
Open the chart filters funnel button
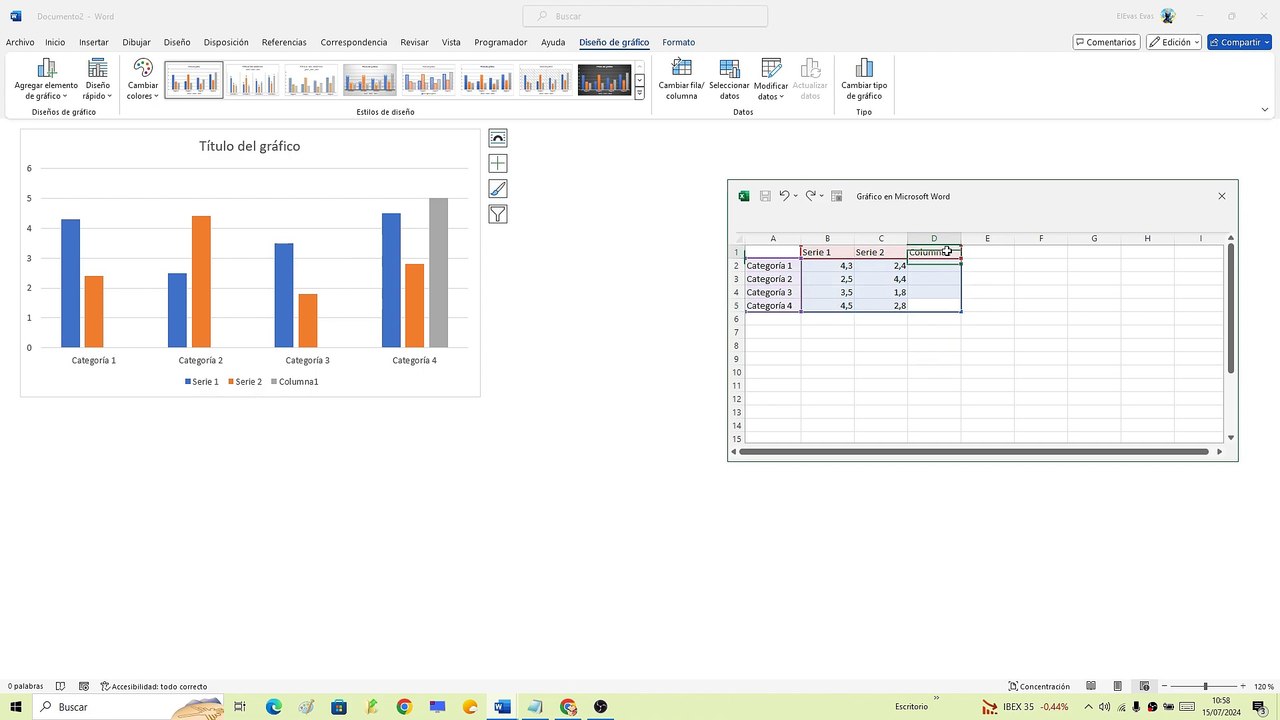498,214
